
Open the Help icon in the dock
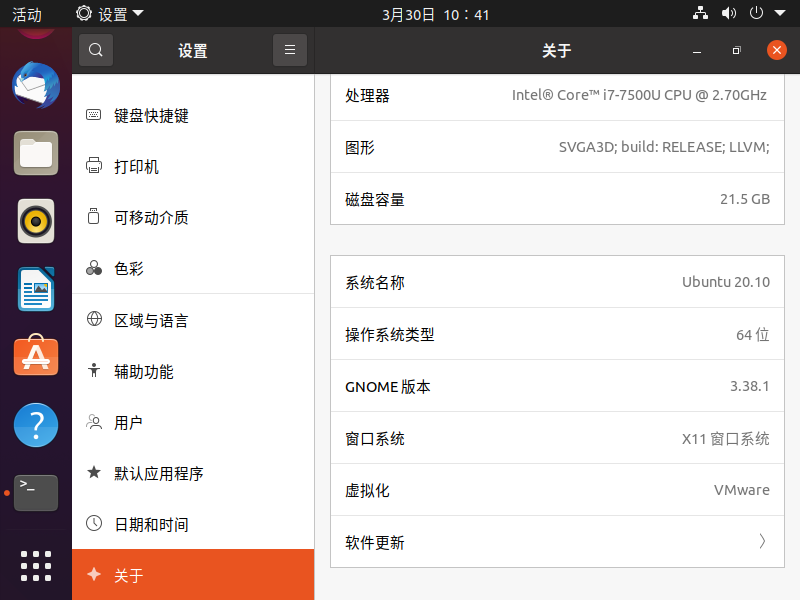coord(36,425)
